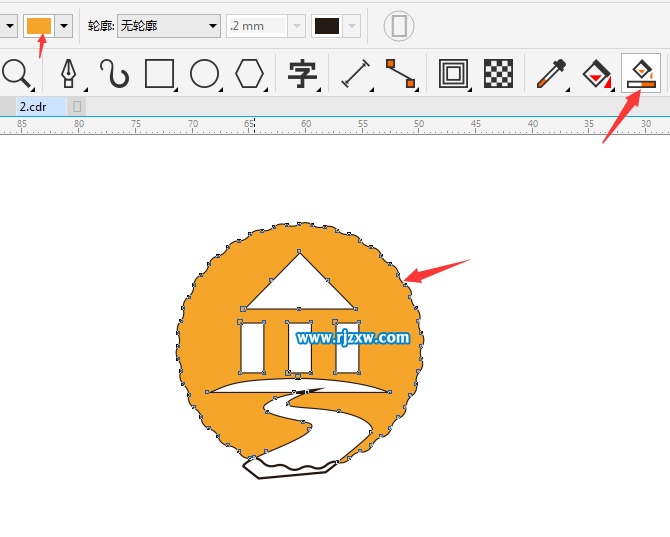Activate the Smart Fill tool
This screenshot has width=670, height=537.
(x=641, y=73)
